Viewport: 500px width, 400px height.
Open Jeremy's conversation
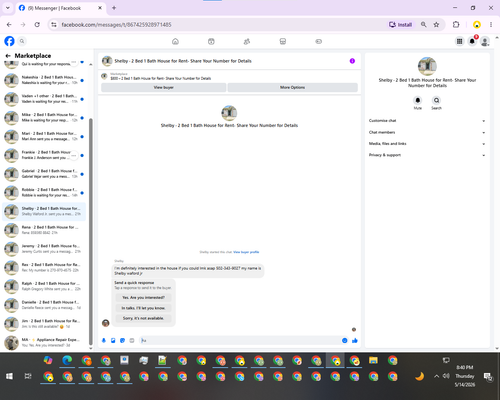pyautogui.click(x=44, y=249)
